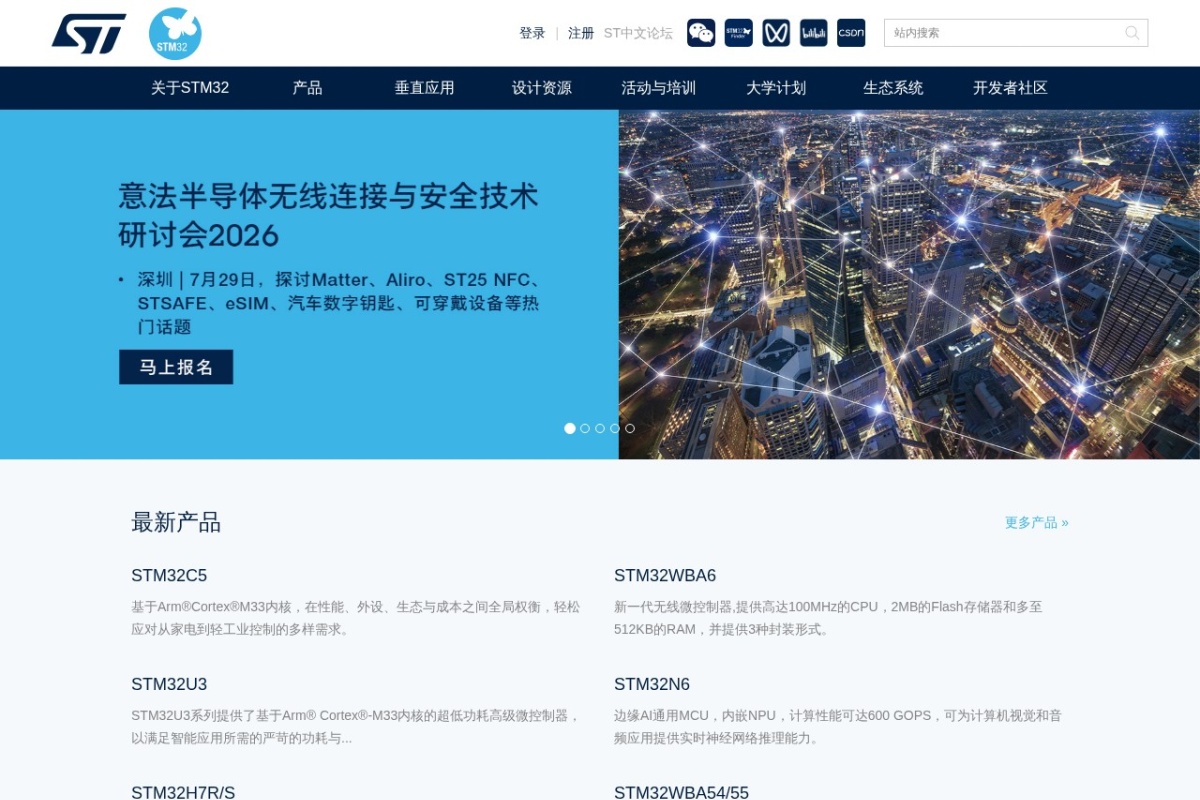The height and width of the screenshot is (800, 1200).
Task: Open the 活动与培训 menu
Action: point(658,88)
